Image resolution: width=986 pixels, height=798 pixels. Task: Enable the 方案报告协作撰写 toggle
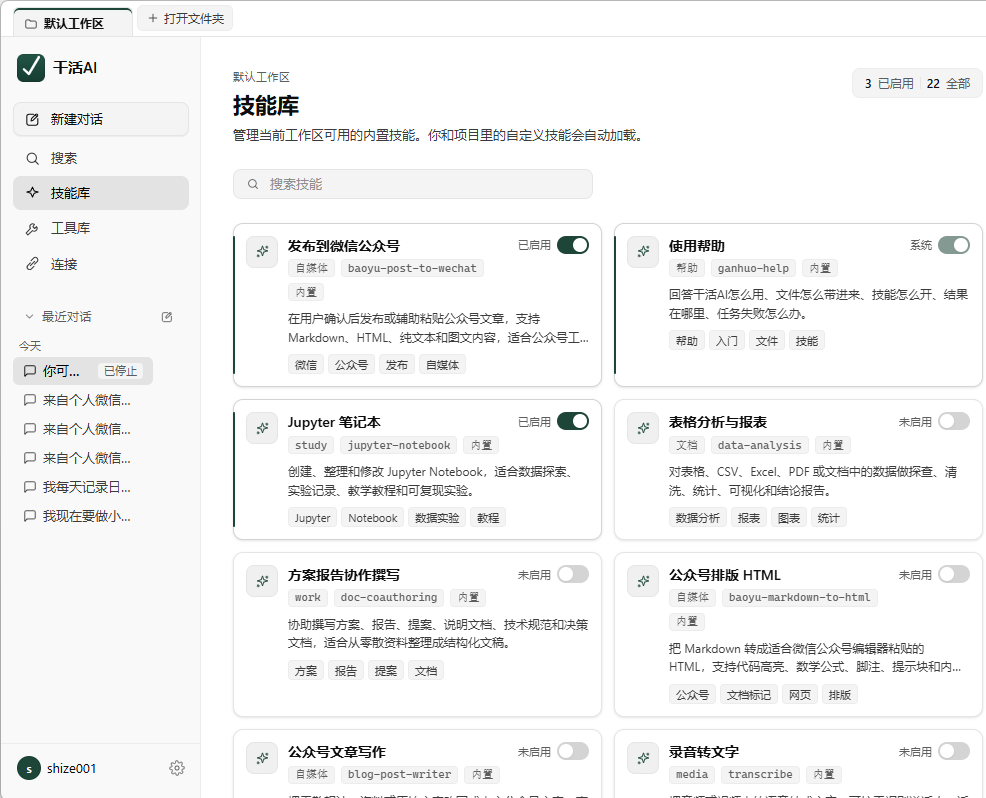573,574
